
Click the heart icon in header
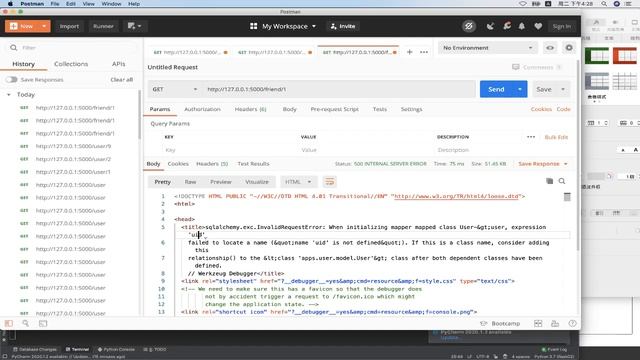pos(538,26)
